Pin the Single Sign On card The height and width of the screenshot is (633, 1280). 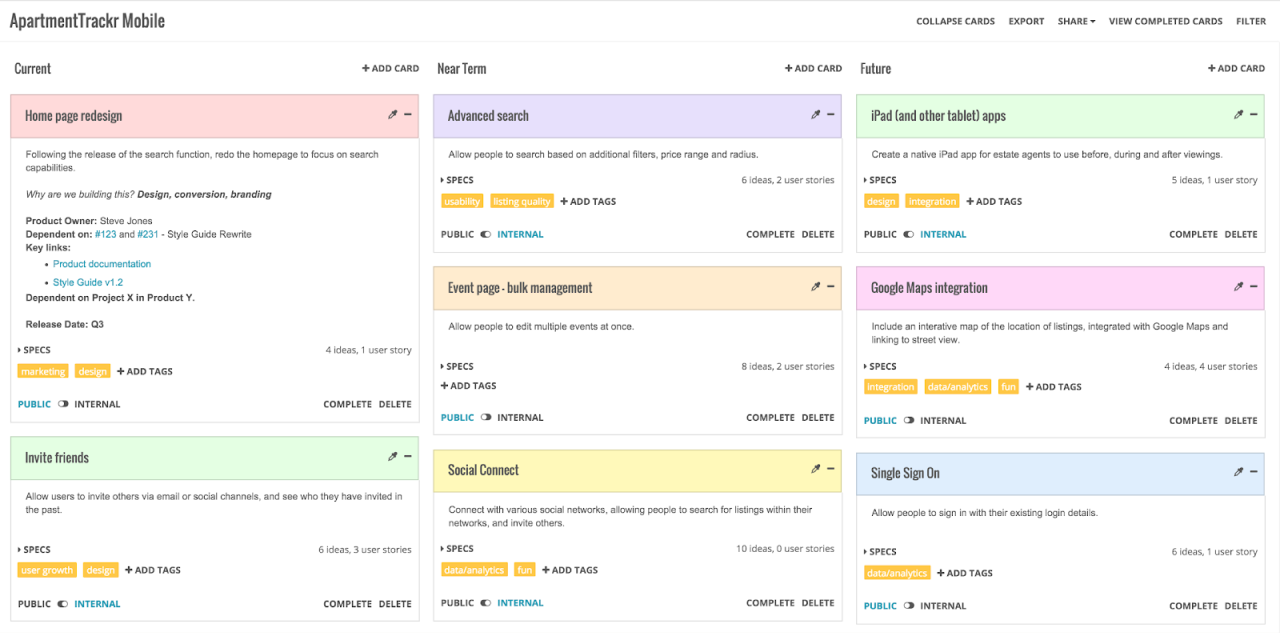tap(1239, 473)
